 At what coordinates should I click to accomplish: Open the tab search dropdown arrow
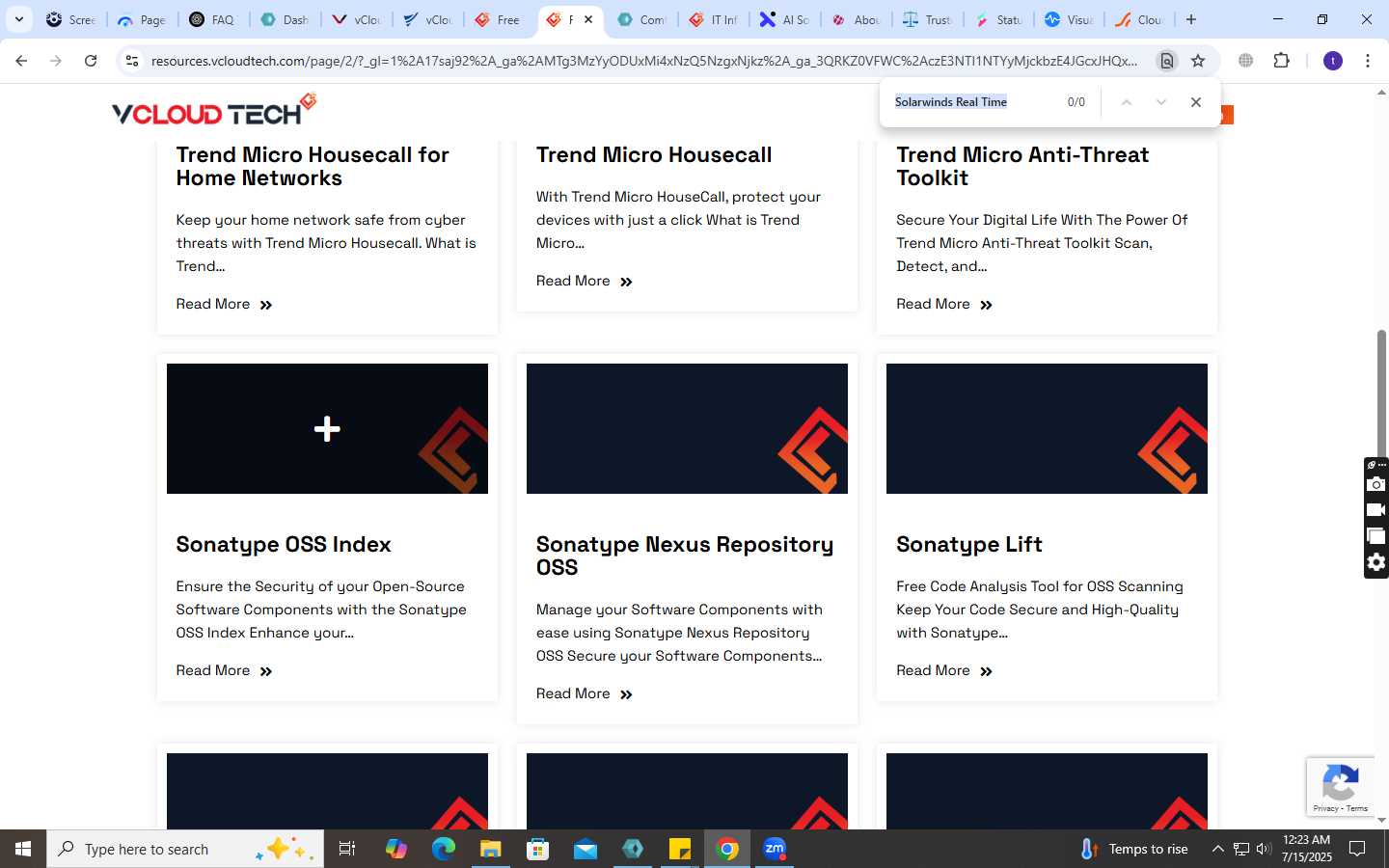click(x=18, y=19)
